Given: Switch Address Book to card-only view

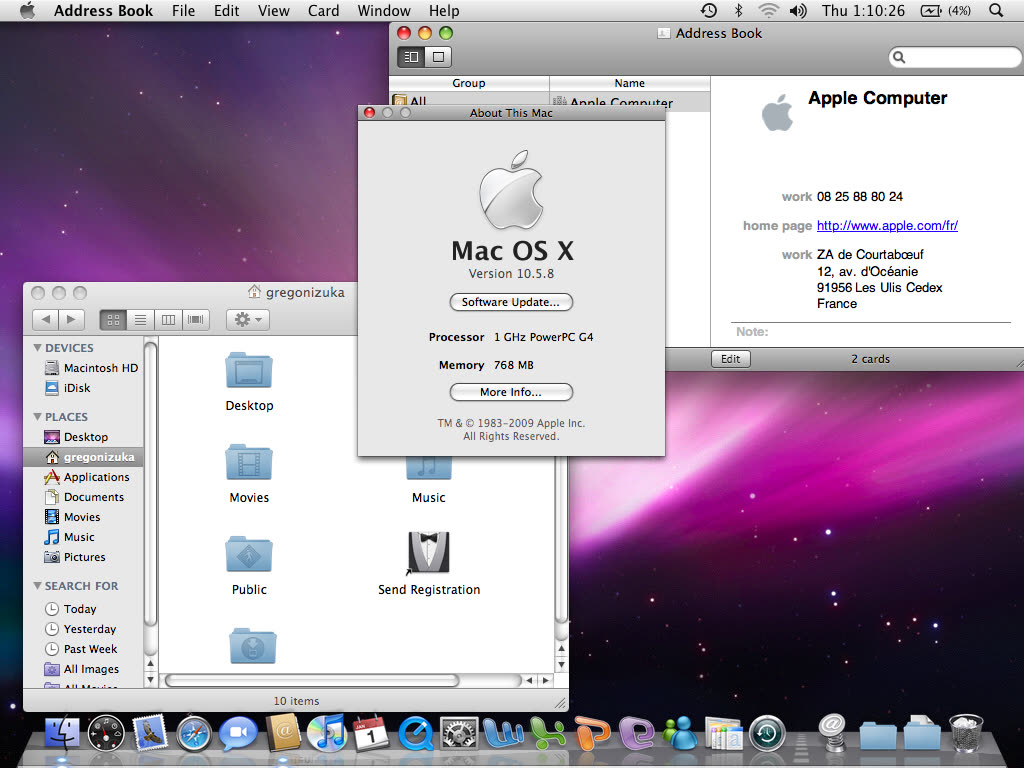Looking at the screenshot, I should click(x=438, y=57).
